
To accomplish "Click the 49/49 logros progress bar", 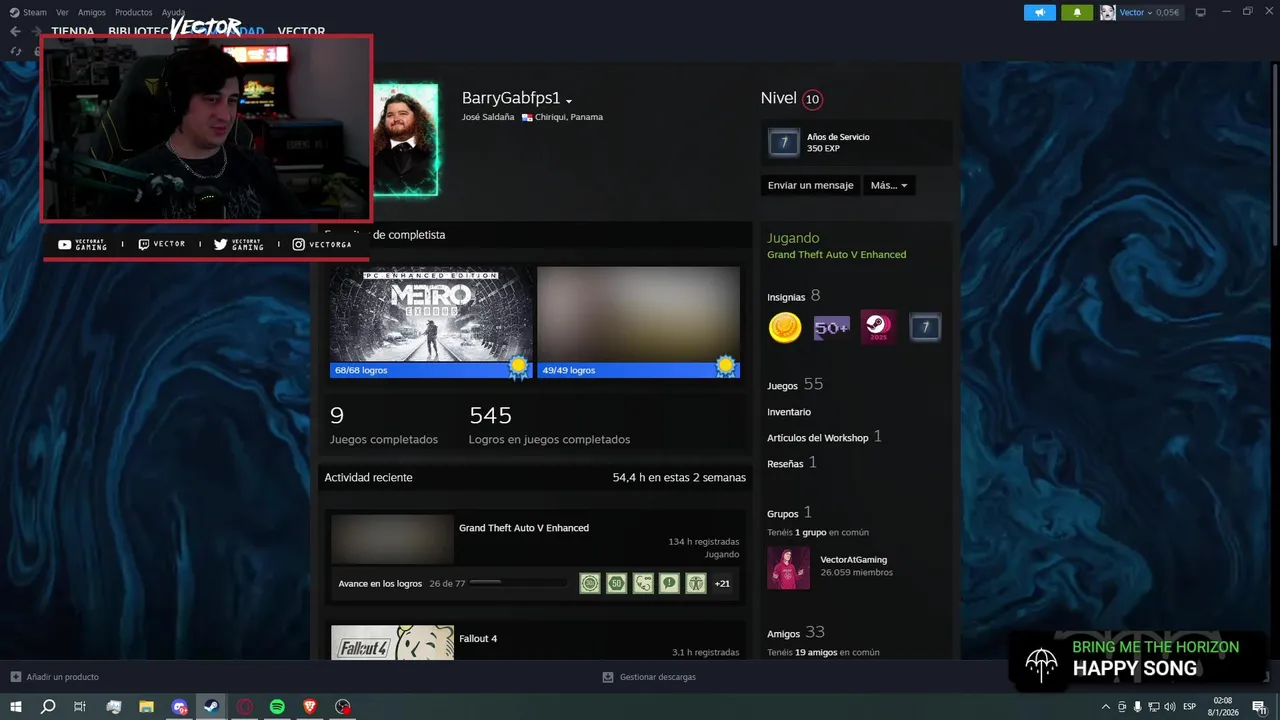I will [x=638, y=370].
